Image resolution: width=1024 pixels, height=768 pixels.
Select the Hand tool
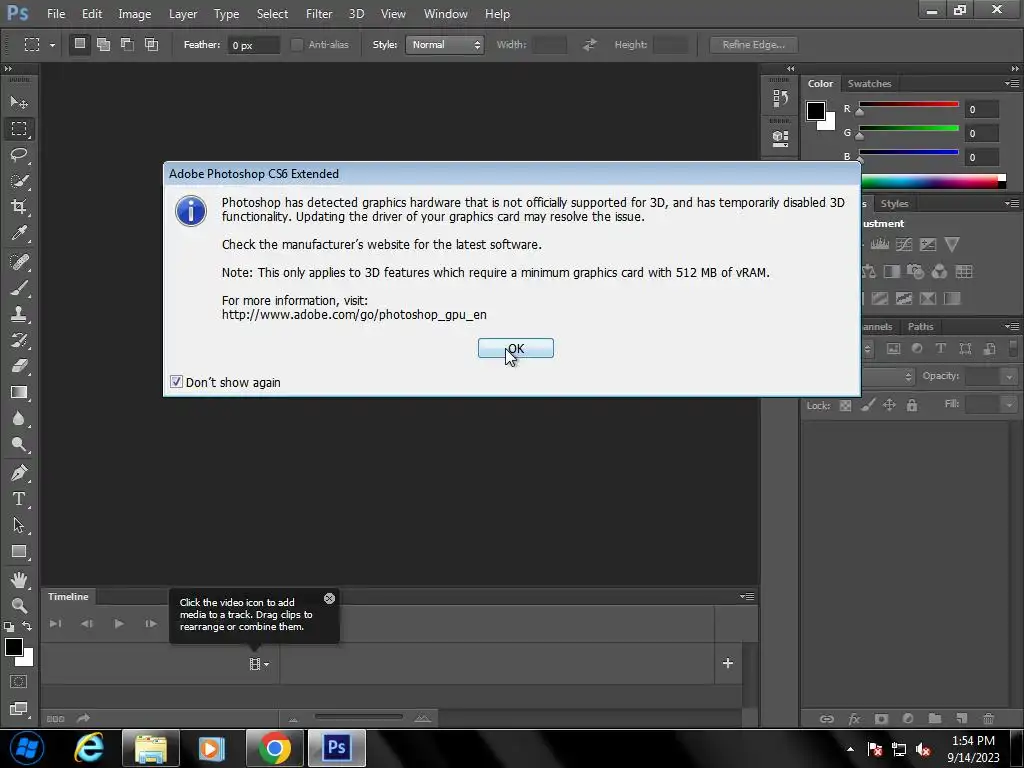[x=19, y=579]
